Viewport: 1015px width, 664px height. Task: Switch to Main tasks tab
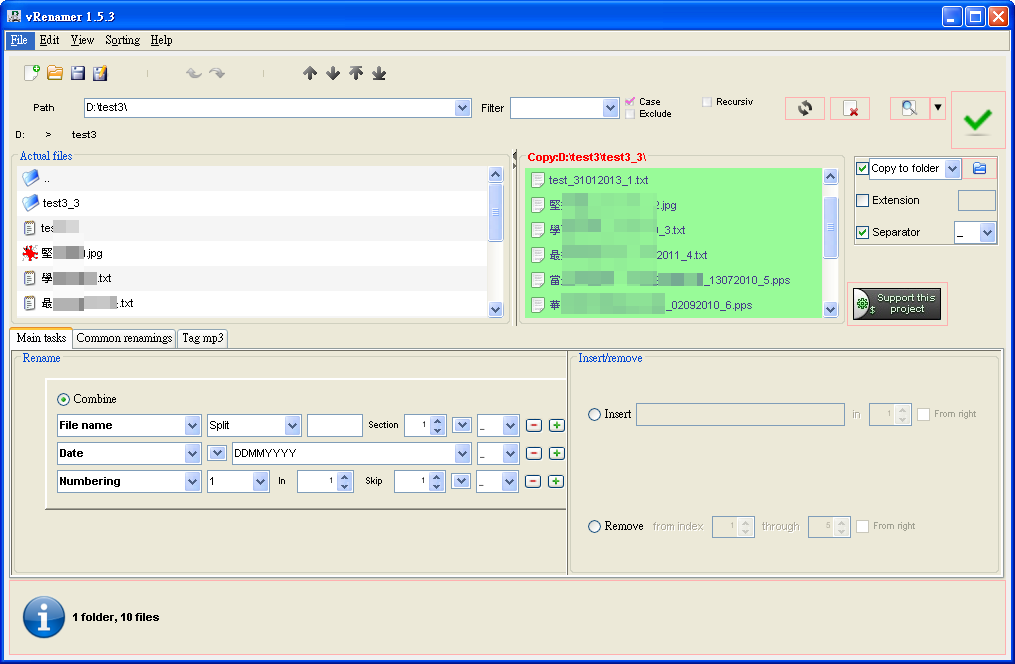tap(41, 338)
